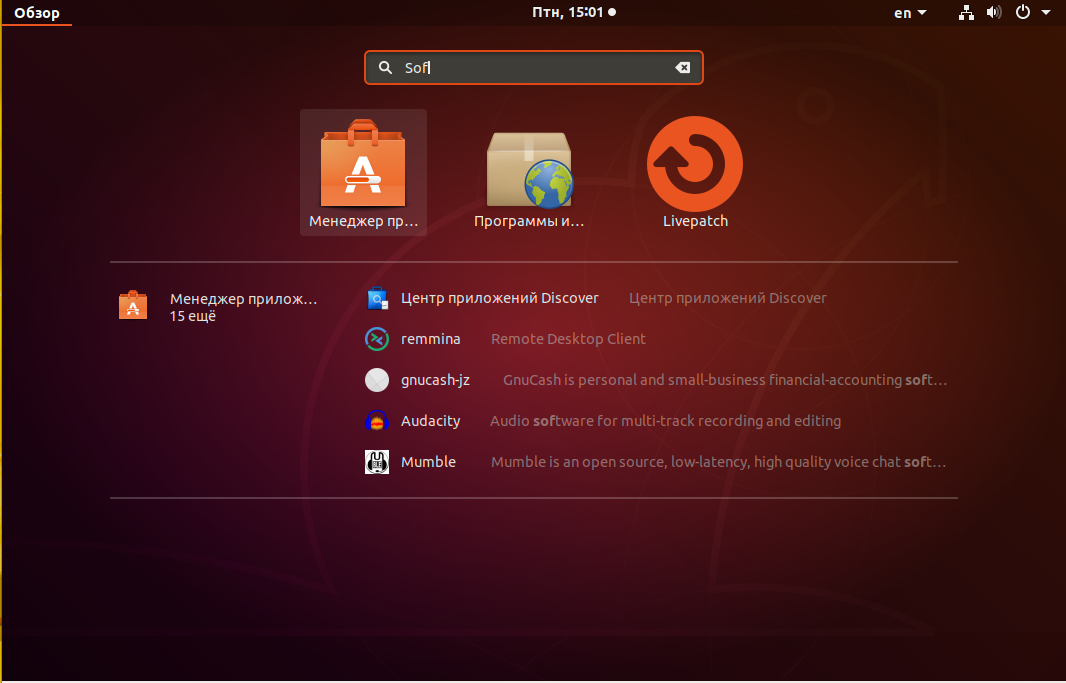The height and width of the screenshot is (683, 1066).
Task: Click inside the search text field
Action: [534, 67]
